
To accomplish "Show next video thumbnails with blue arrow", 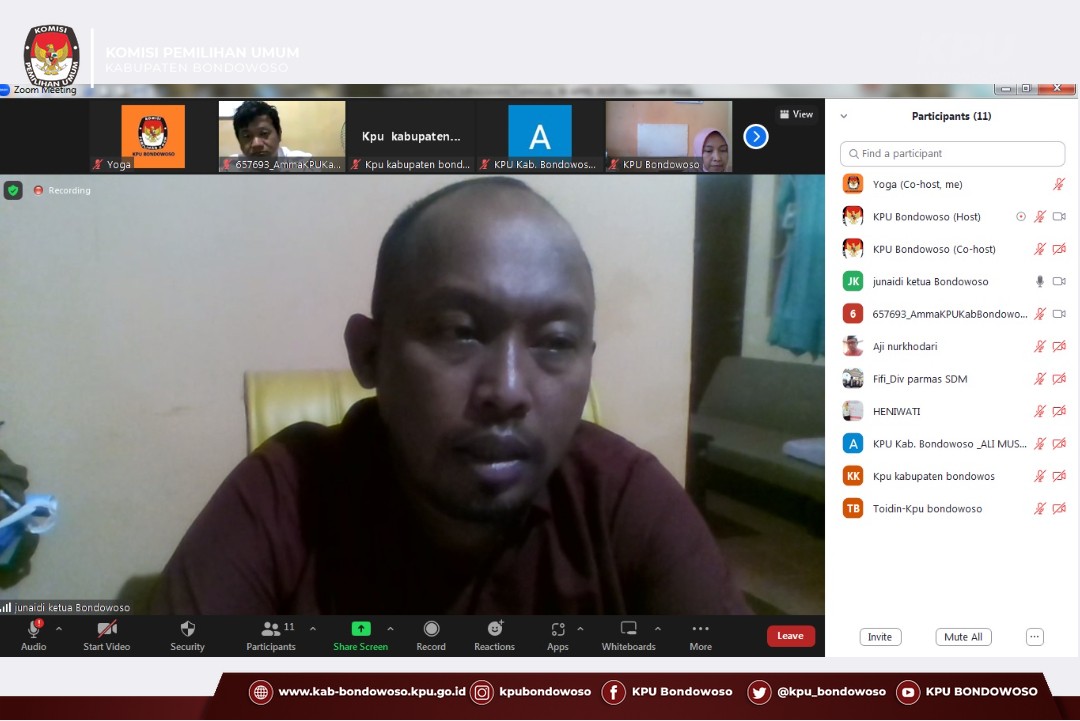I will [x=756, y=136].
